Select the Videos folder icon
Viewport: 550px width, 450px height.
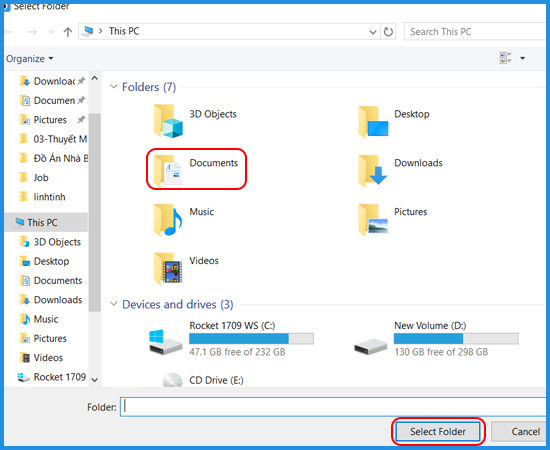pos(168,268)
